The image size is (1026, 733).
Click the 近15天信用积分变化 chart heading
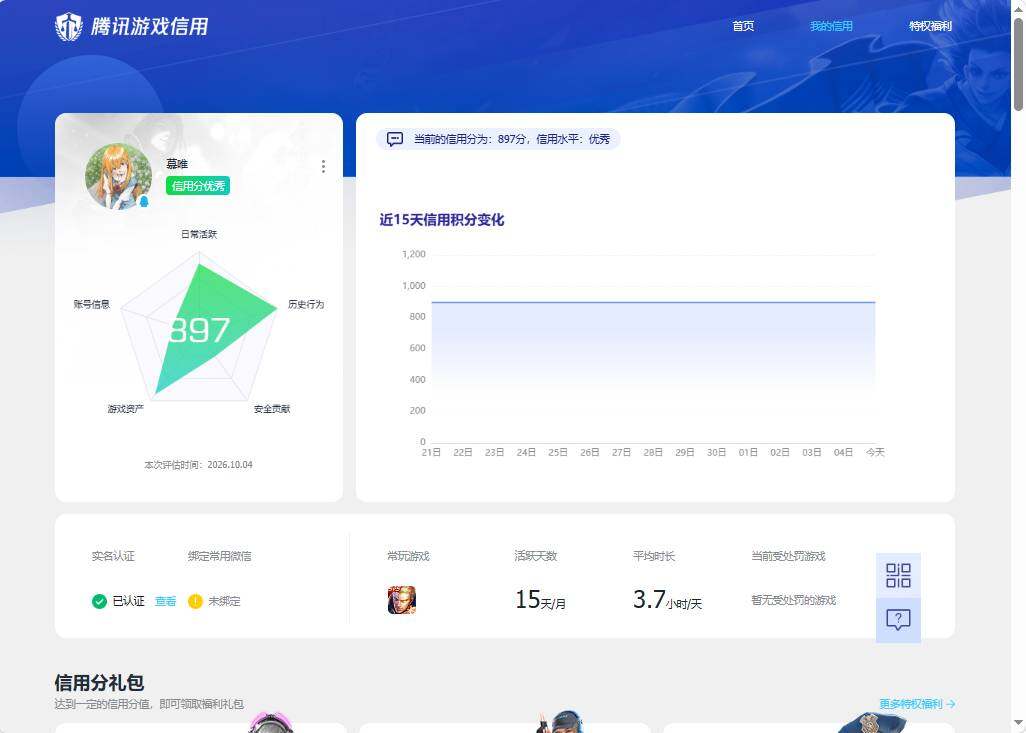[x=442, y=220]
